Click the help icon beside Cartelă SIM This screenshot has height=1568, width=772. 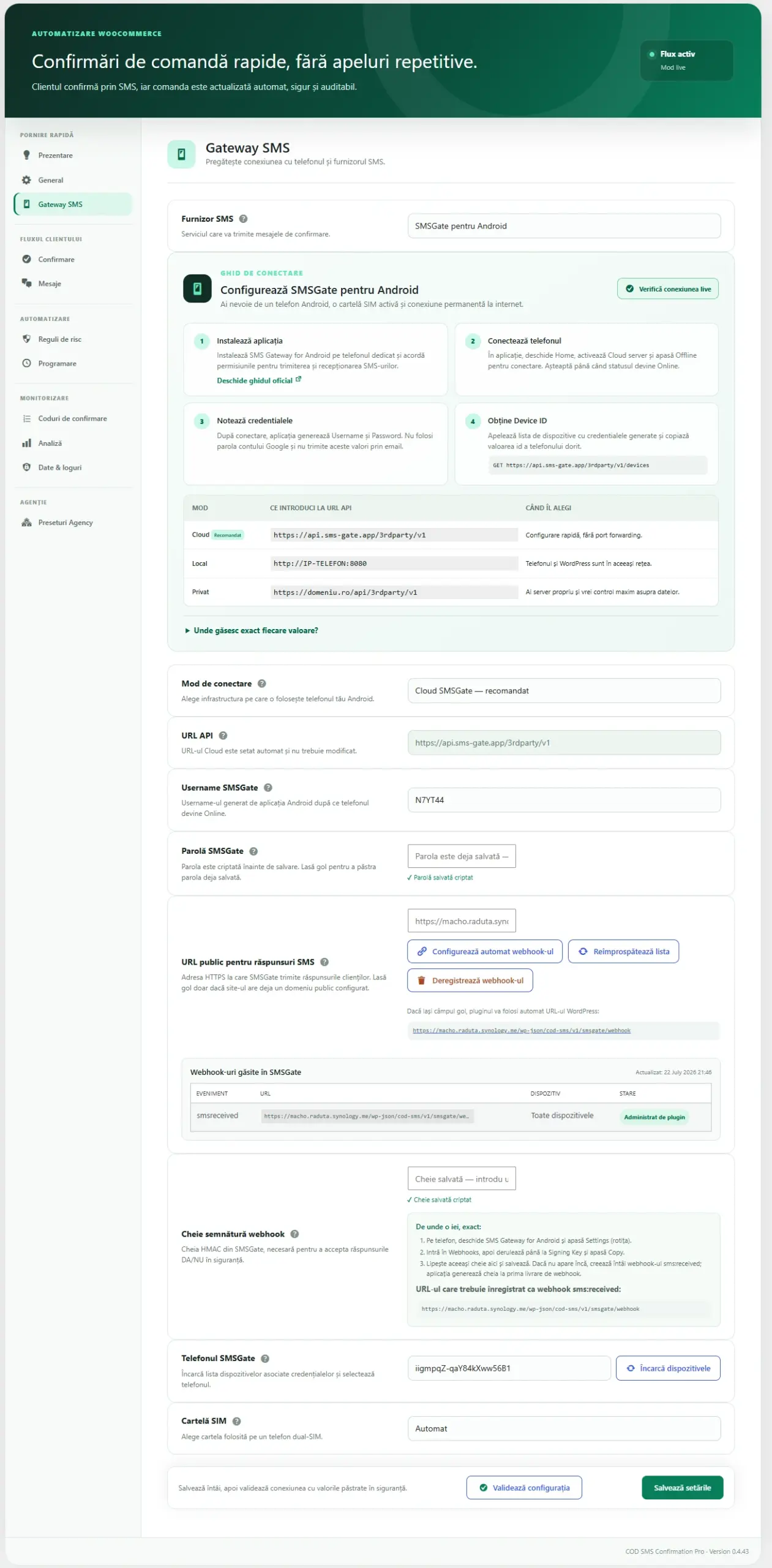click(236, 1421)
